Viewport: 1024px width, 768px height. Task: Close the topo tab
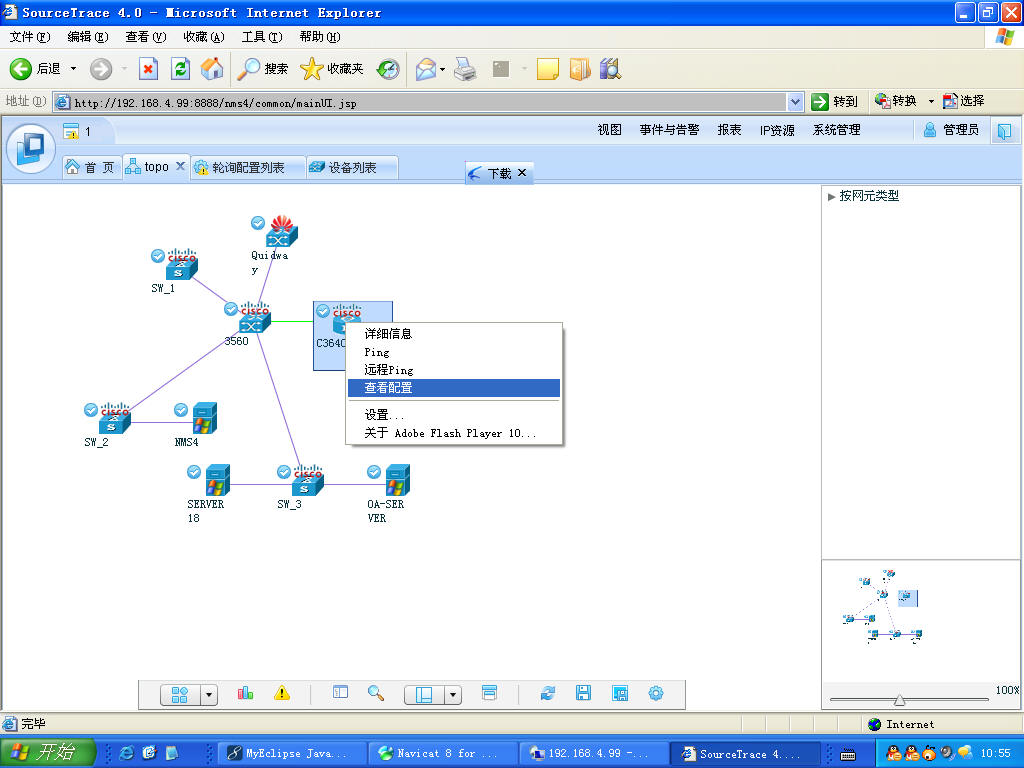coord(180,166)
